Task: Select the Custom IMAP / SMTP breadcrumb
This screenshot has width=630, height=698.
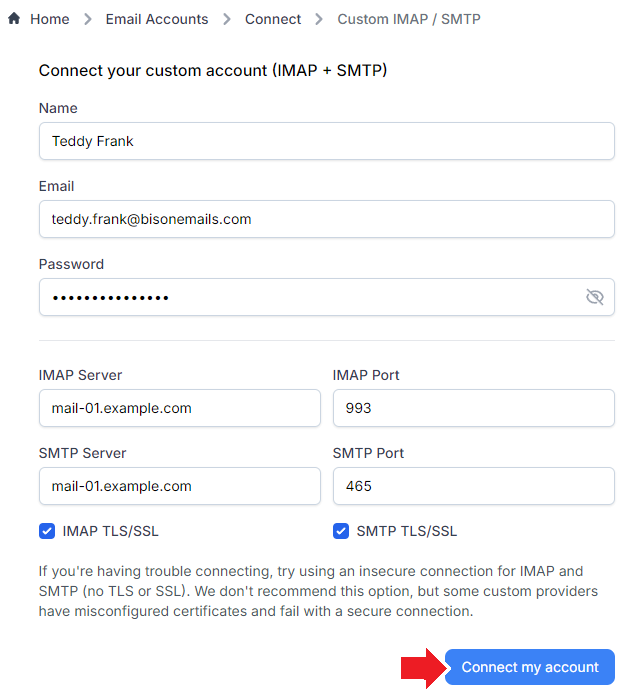Action: (409, 19)
